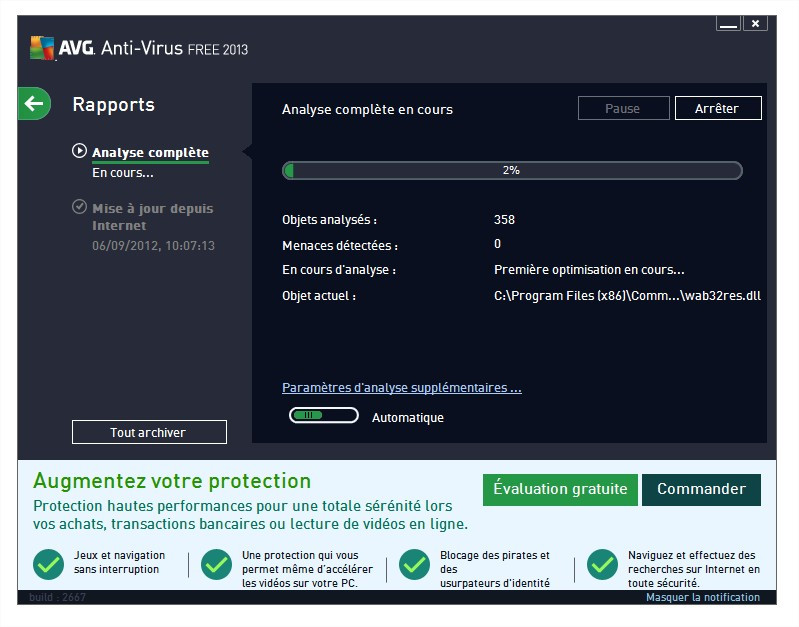Click the scan progress bar at 2%

pos(511,170)
